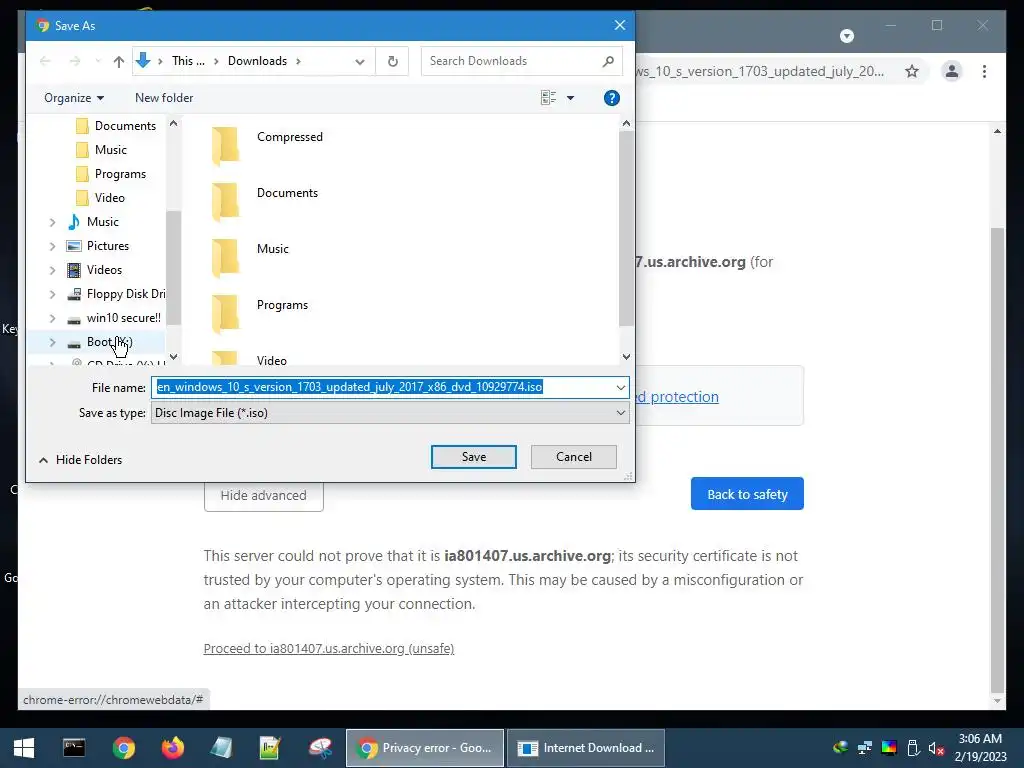Screen dimensions: 1024x768
Task: Create a New folder
Action: [164, 98]
